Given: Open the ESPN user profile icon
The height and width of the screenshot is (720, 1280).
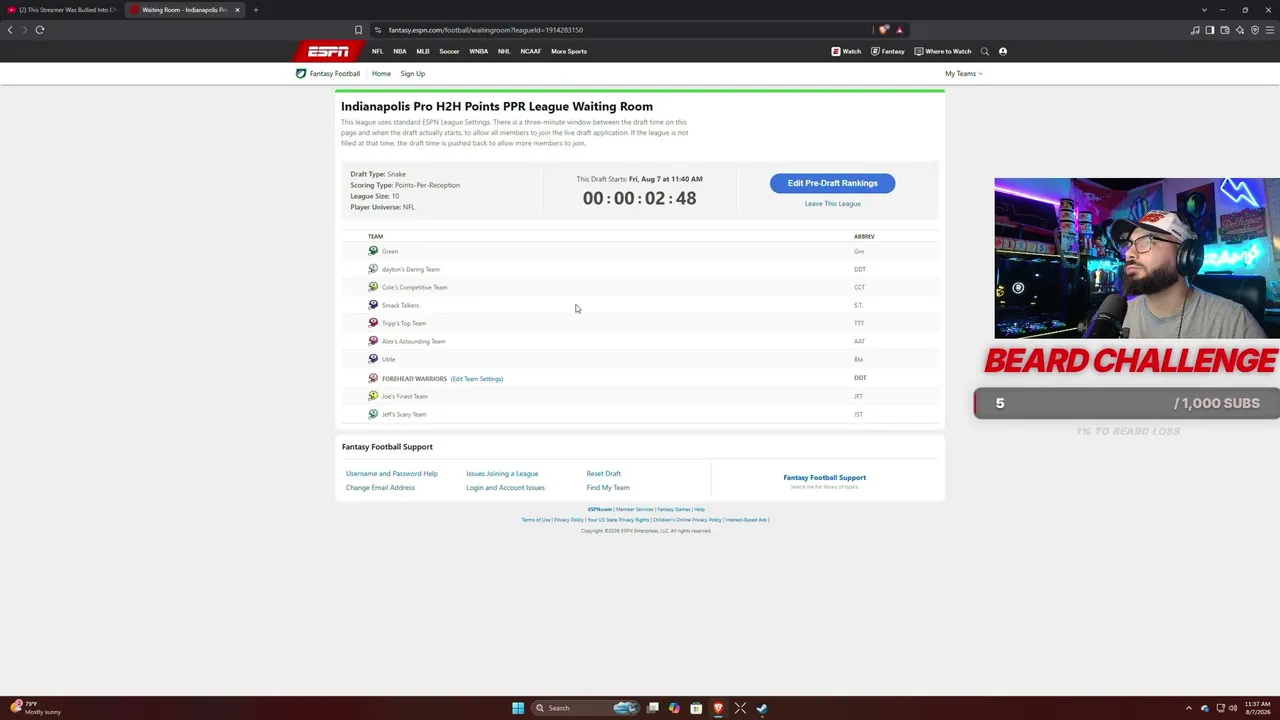Looking at the screenshot, I should (1003, 51).
